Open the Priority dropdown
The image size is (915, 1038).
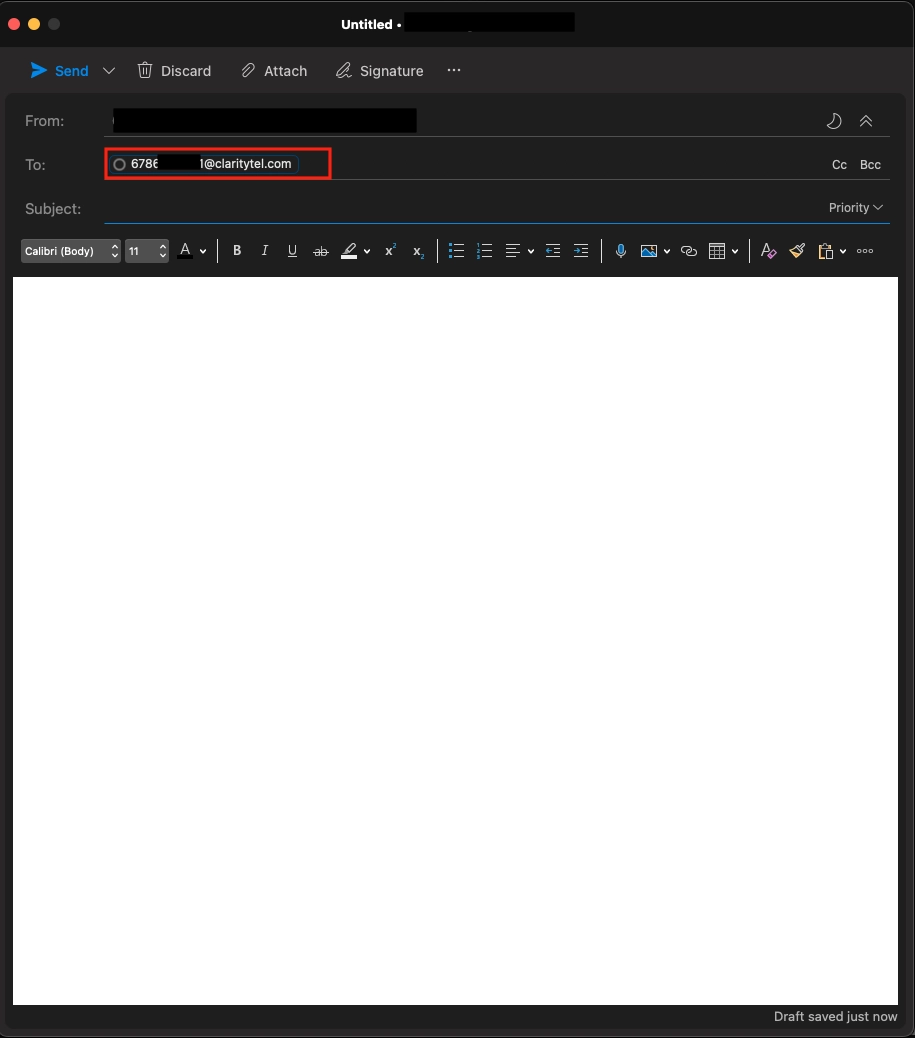(855, 208)
